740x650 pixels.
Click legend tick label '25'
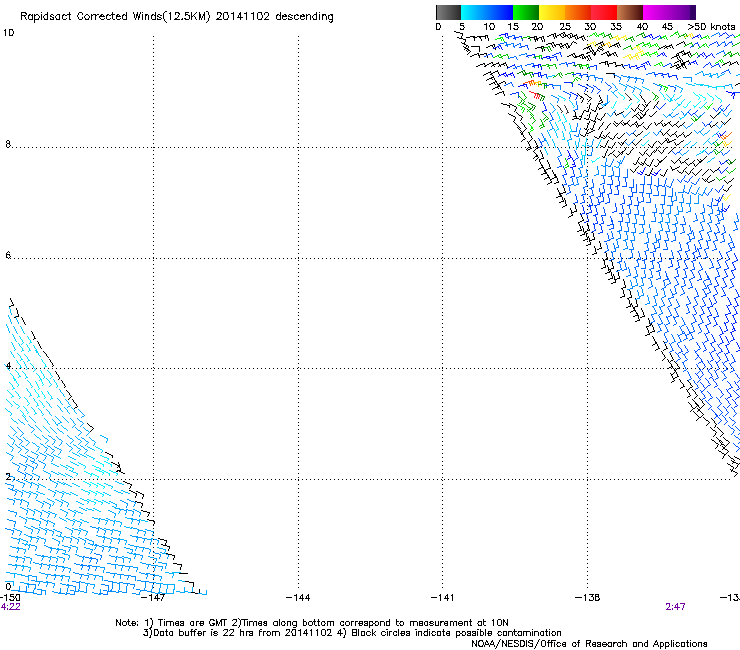[565, 27]
